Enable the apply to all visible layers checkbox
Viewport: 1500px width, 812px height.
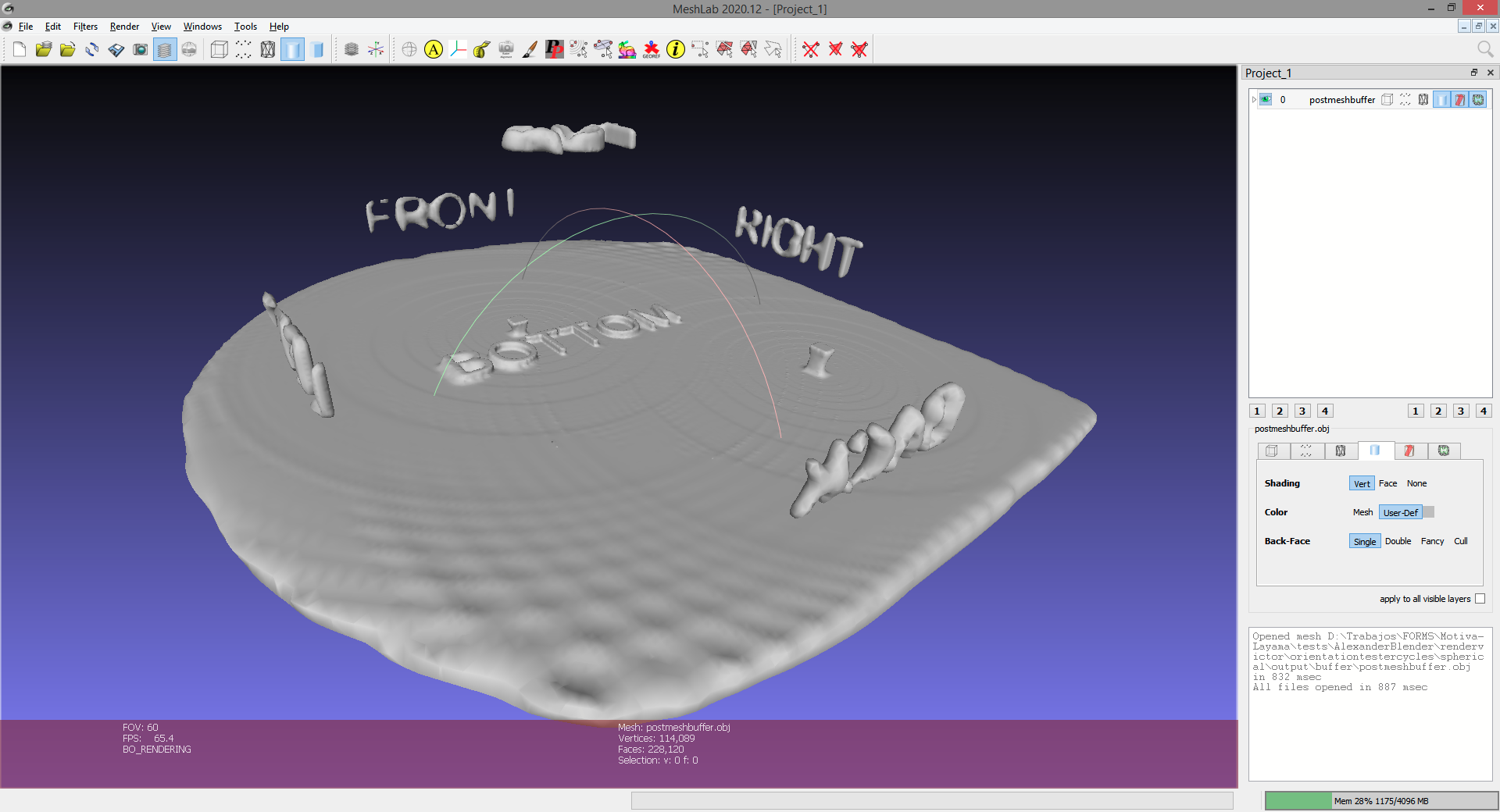point(1480,599)
